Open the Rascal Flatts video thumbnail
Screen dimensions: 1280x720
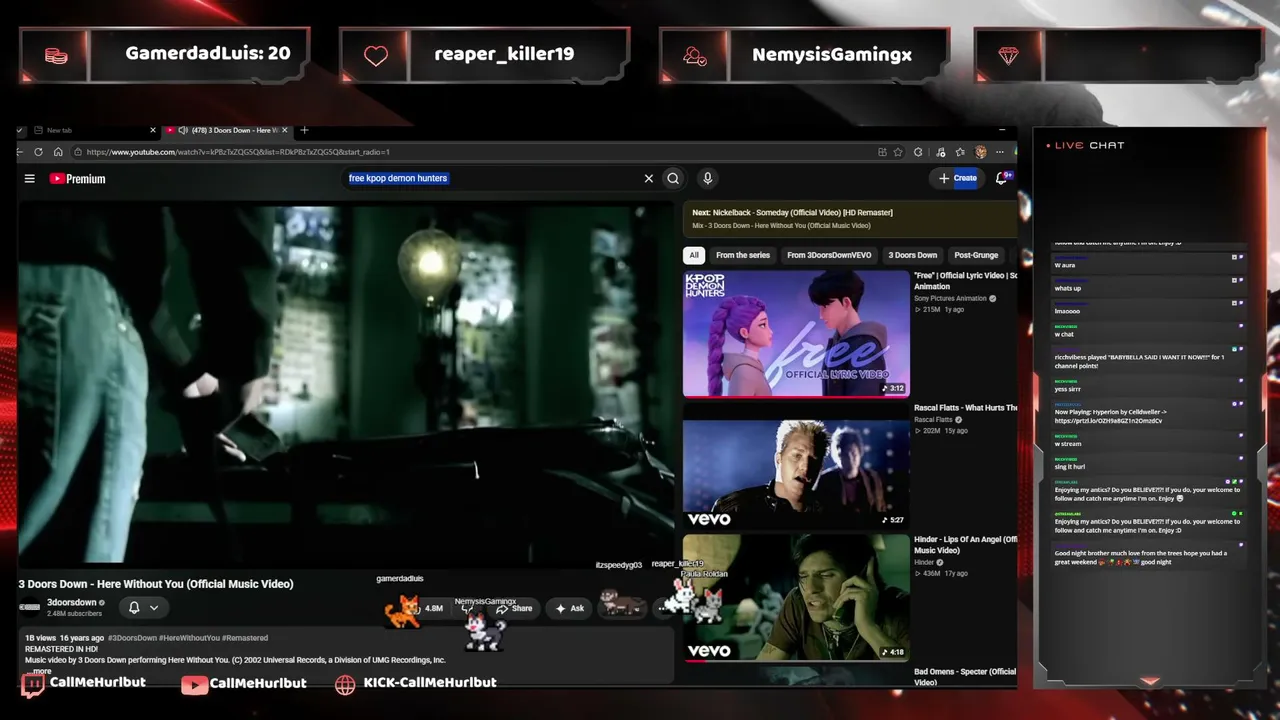pos(796,466)
